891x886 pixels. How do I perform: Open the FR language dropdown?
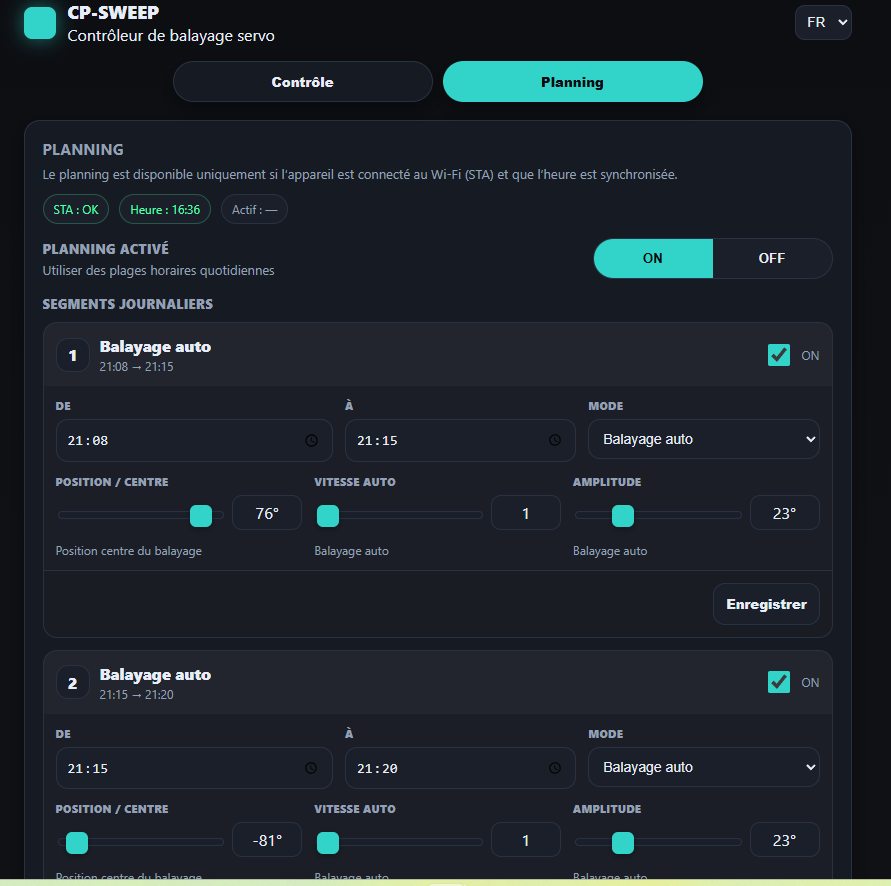[x=823, y=22]
